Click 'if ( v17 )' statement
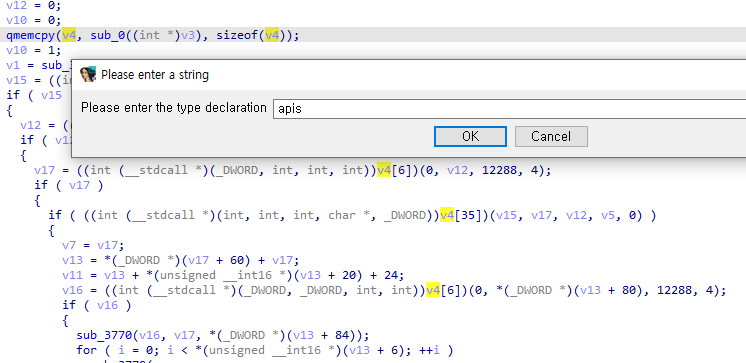 tap(69, 185)
